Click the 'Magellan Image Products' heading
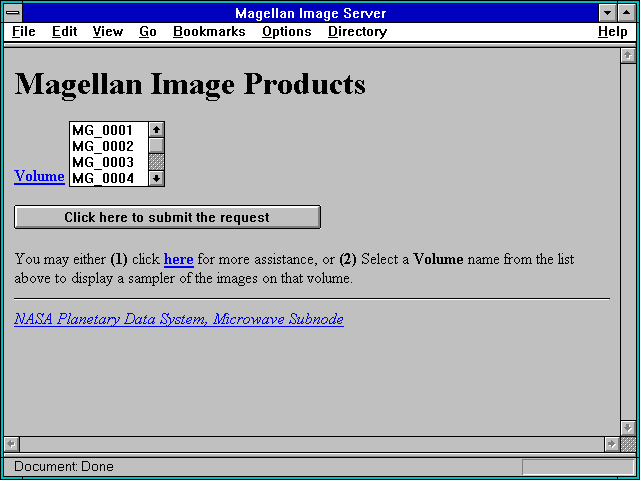 point(190,84)
